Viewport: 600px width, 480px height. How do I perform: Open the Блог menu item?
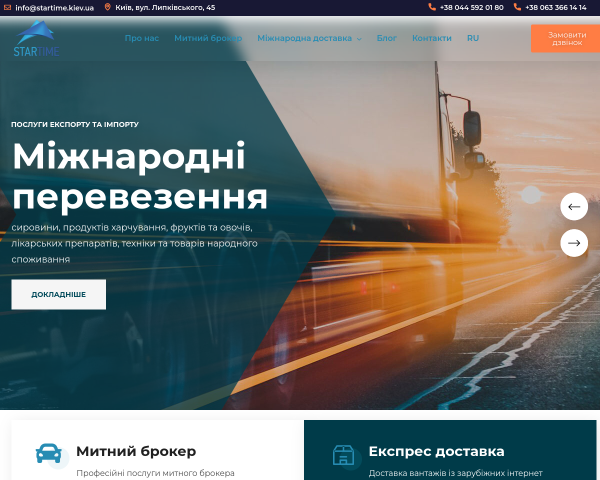click(x=386, y=38)
